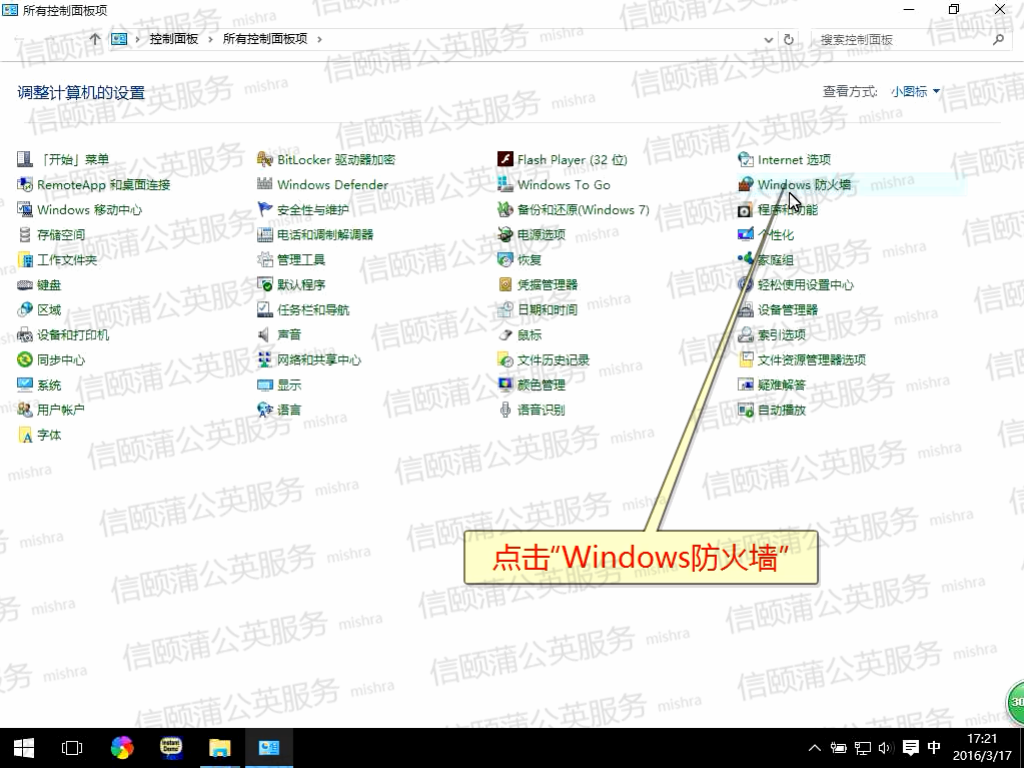The width and height of the screenshot is (1024, 768).
Task: Click the Windows Start button
Action: [x=24, y=747]
